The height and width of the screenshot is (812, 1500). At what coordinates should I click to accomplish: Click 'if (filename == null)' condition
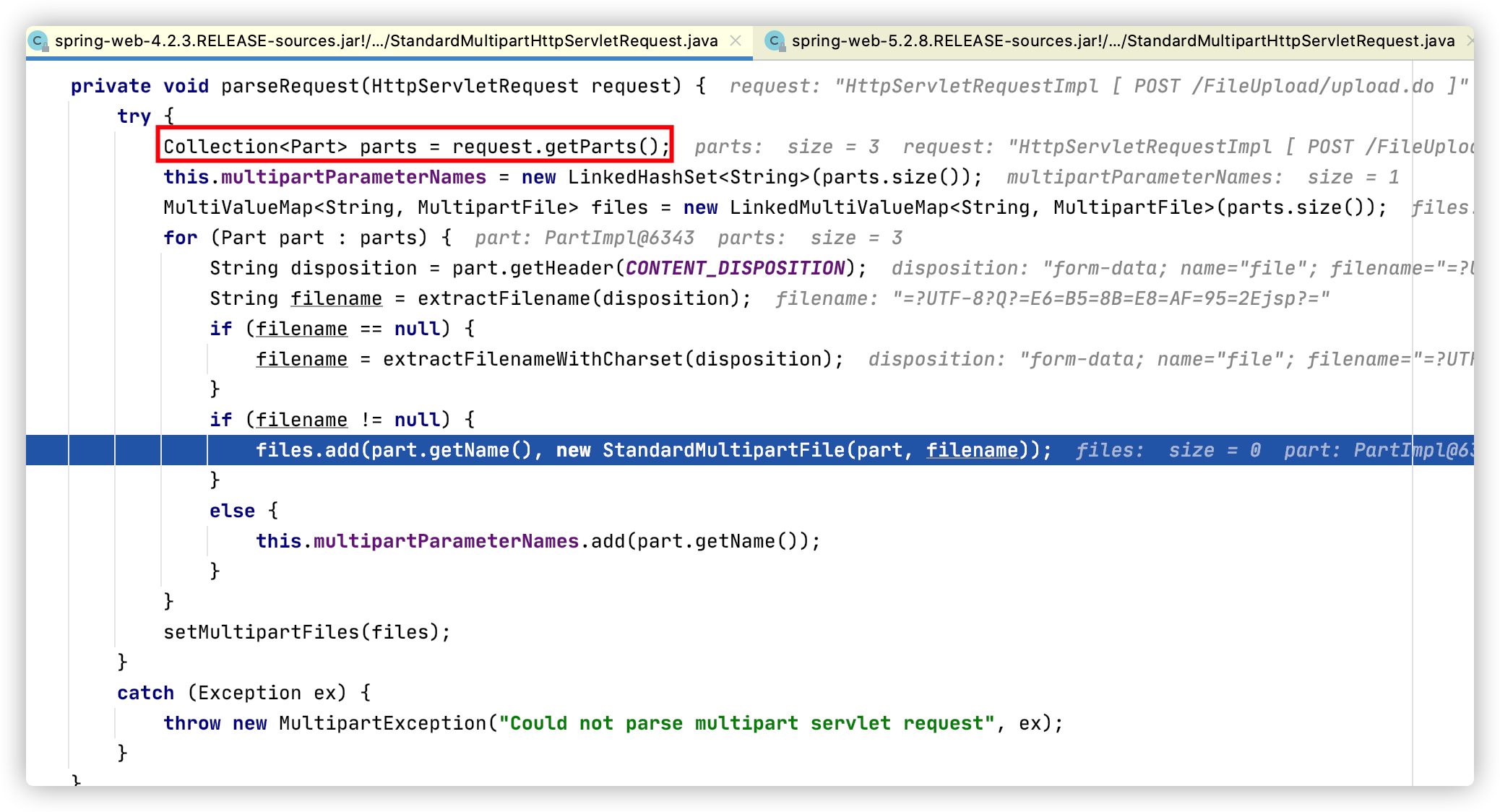342,329
